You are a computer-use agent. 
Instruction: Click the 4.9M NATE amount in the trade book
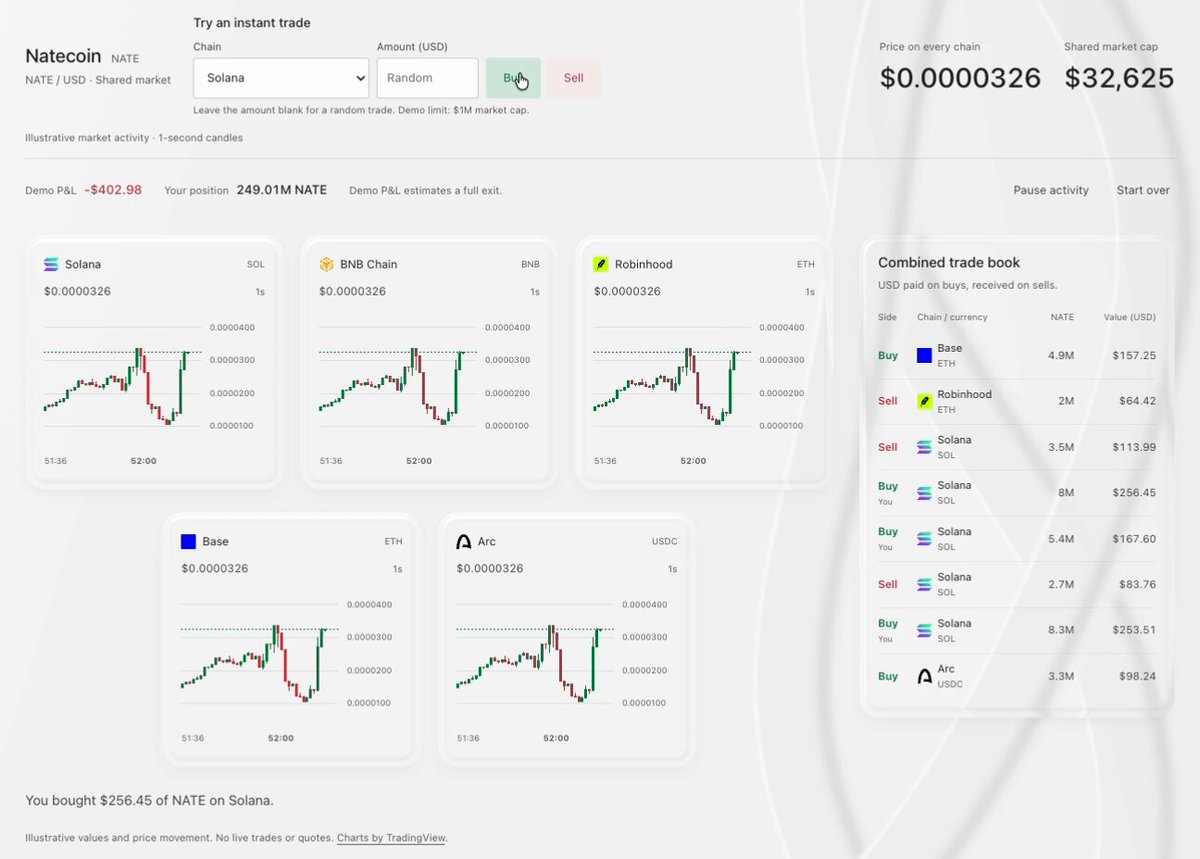pyautogui.click(x=1061, y=355)
